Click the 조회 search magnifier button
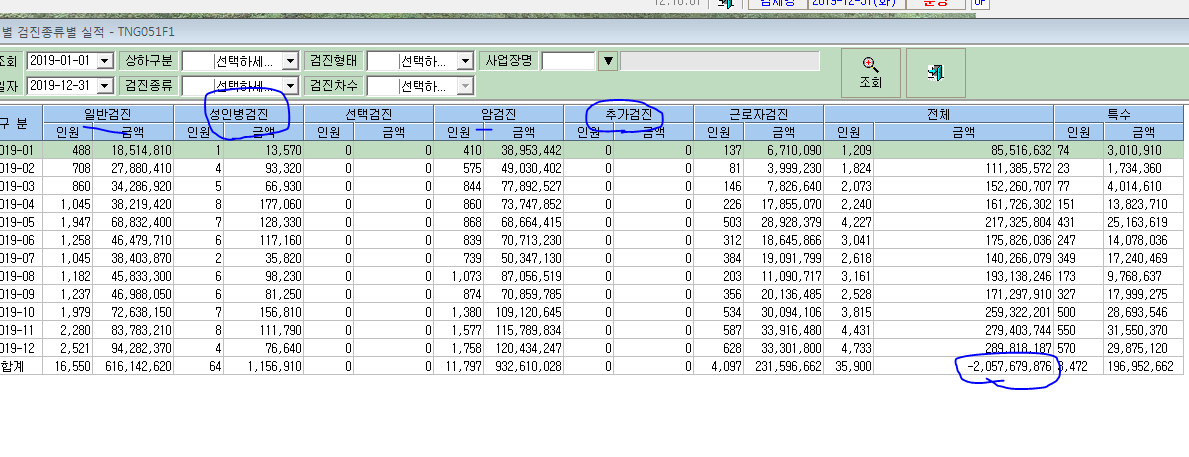The height and width of the screenshot is (457, 1189). point(871,74)
